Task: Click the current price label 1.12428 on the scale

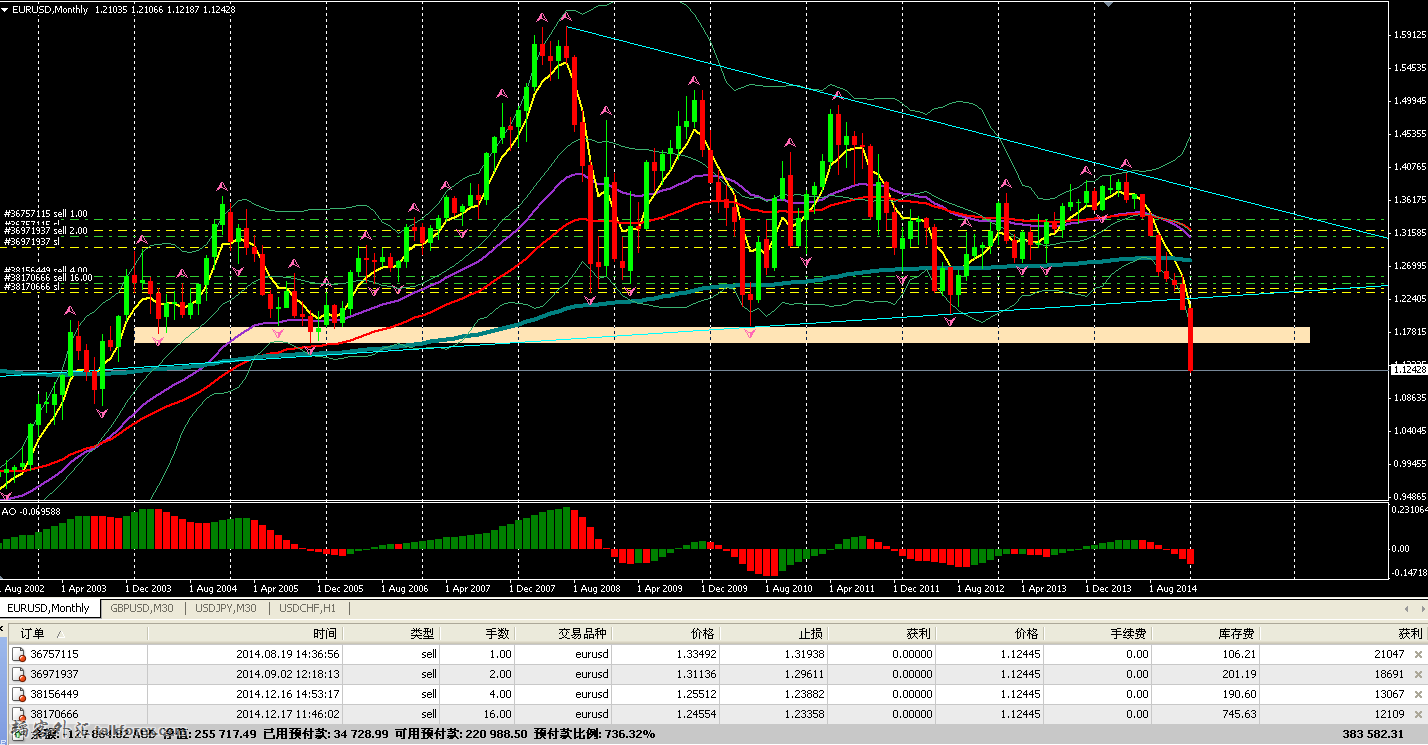Action: click(x=1409, y=370)
